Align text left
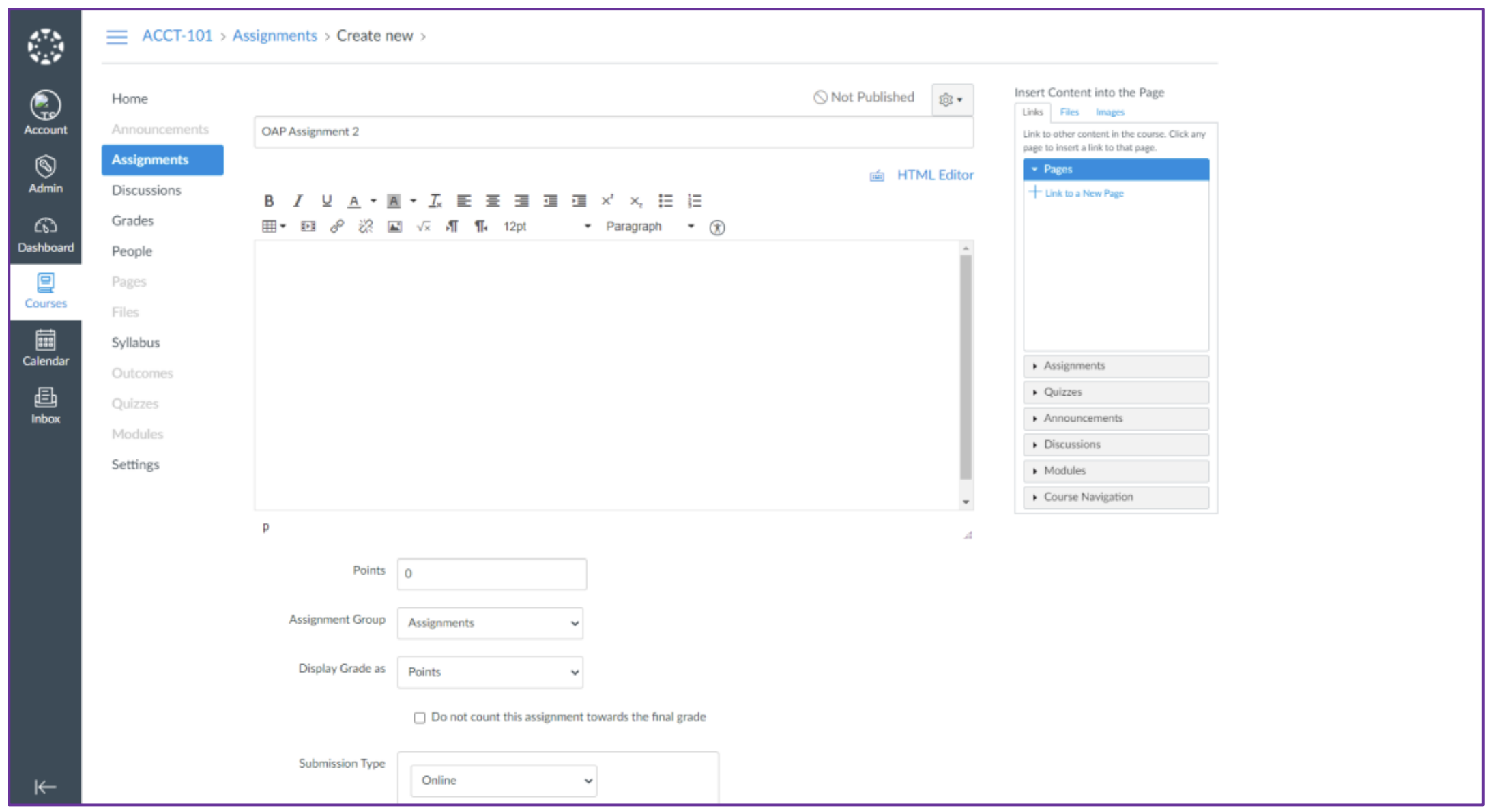The height and width of the screenshot is (812, 1493). tap(463, 201)
